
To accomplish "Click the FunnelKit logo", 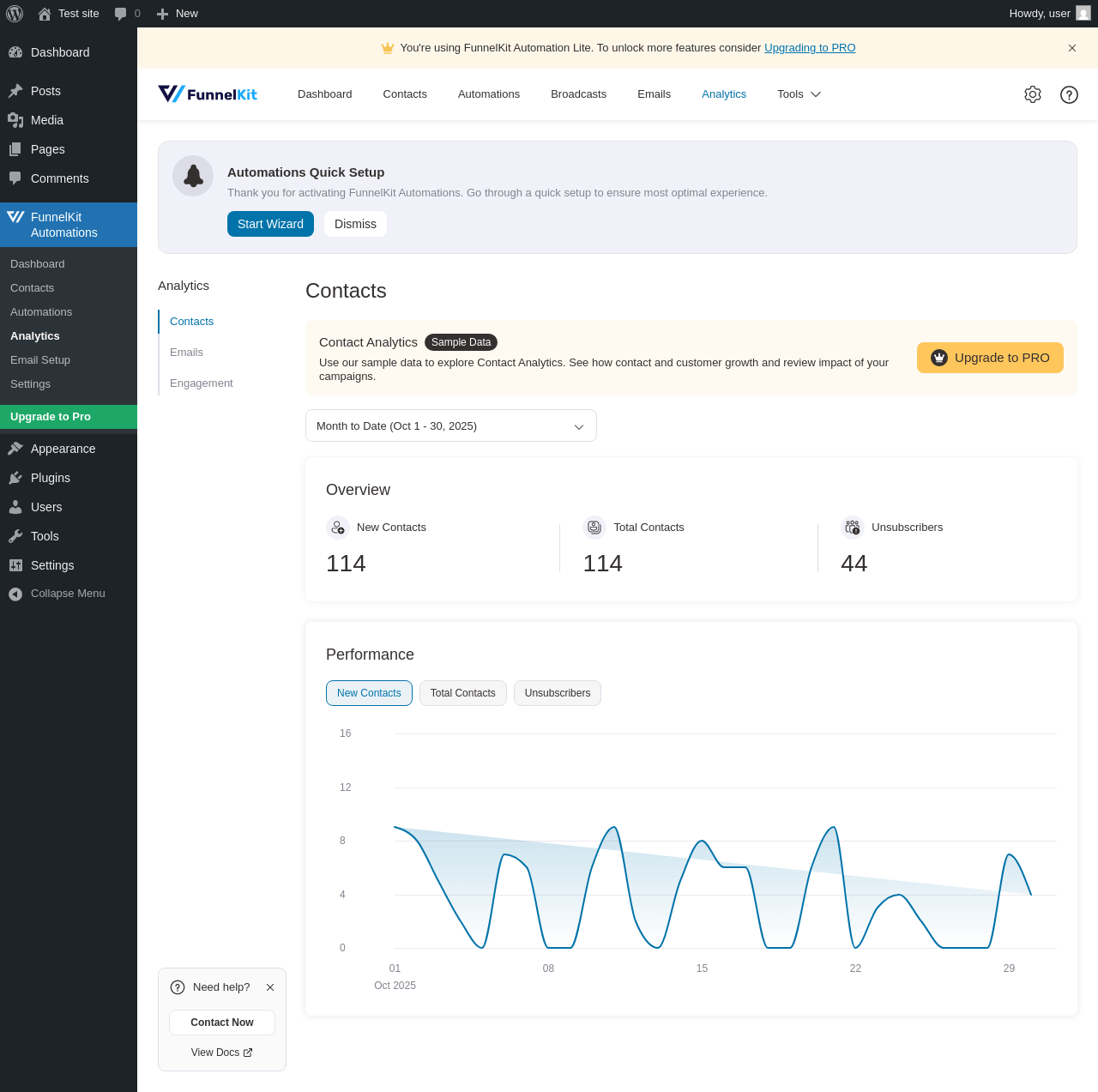I will point(208,94).
